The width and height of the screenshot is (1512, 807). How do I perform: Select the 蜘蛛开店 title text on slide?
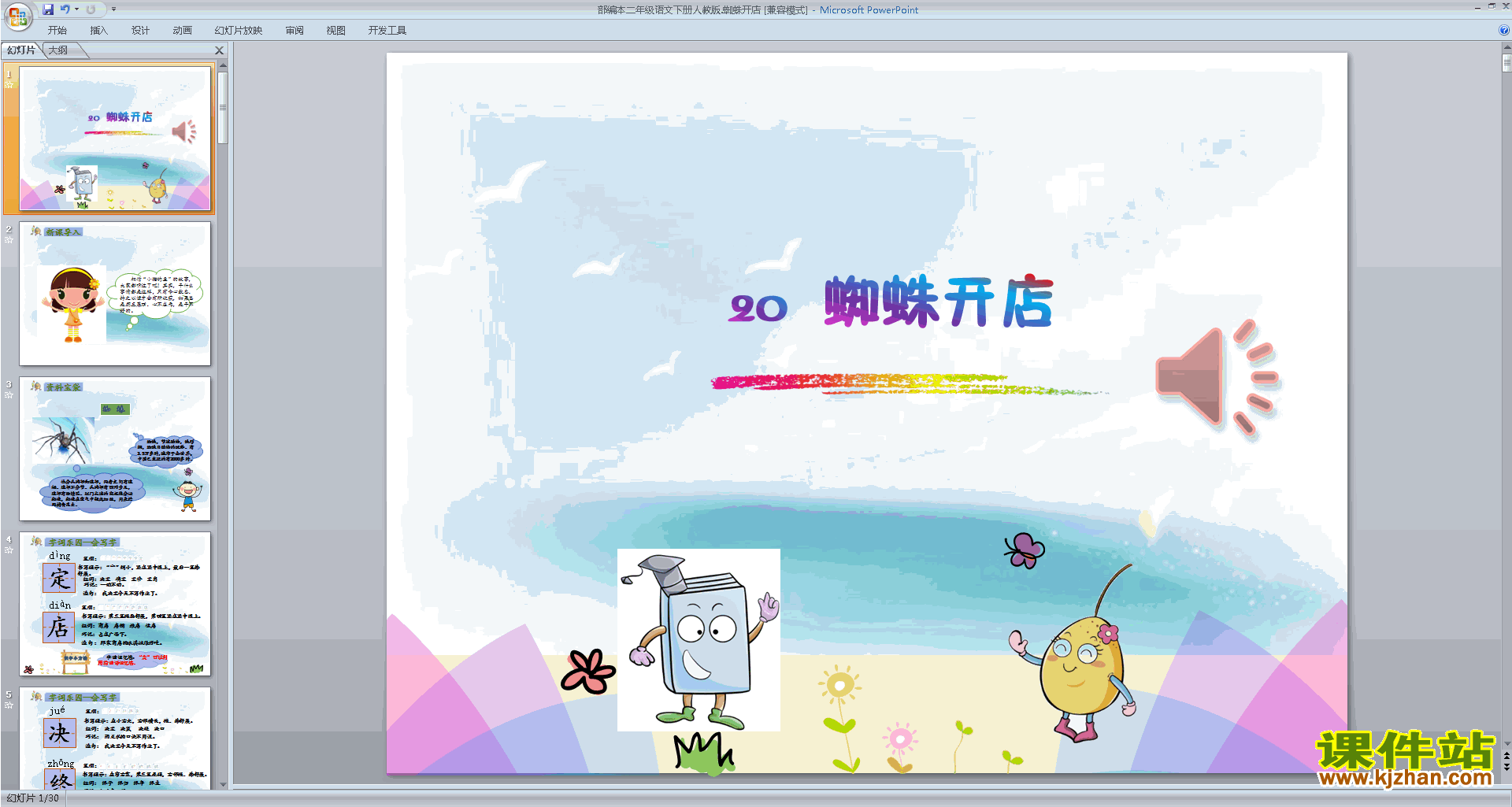(x=939, y=302)
